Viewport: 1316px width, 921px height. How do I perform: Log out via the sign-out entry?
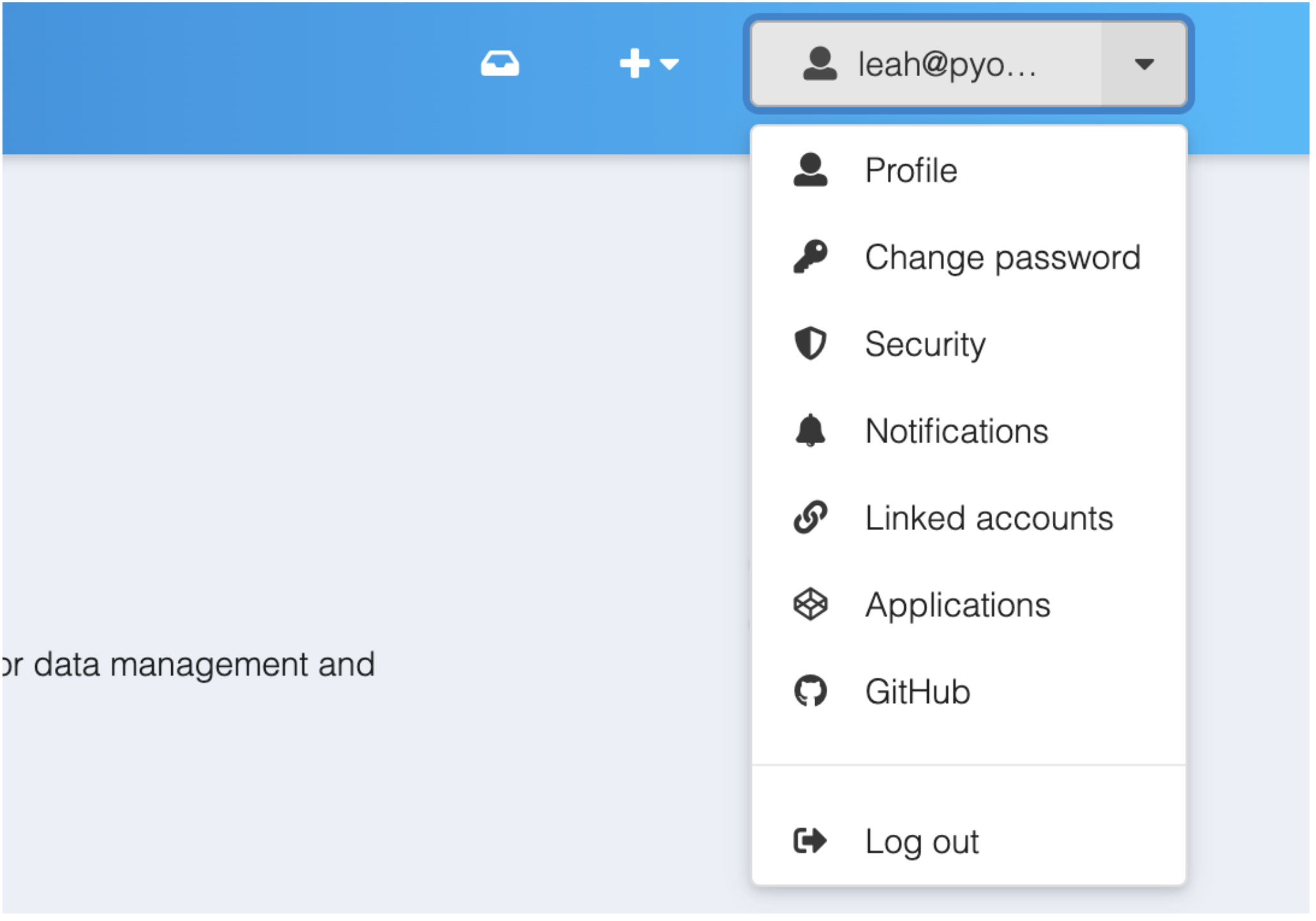coord(968,842)
